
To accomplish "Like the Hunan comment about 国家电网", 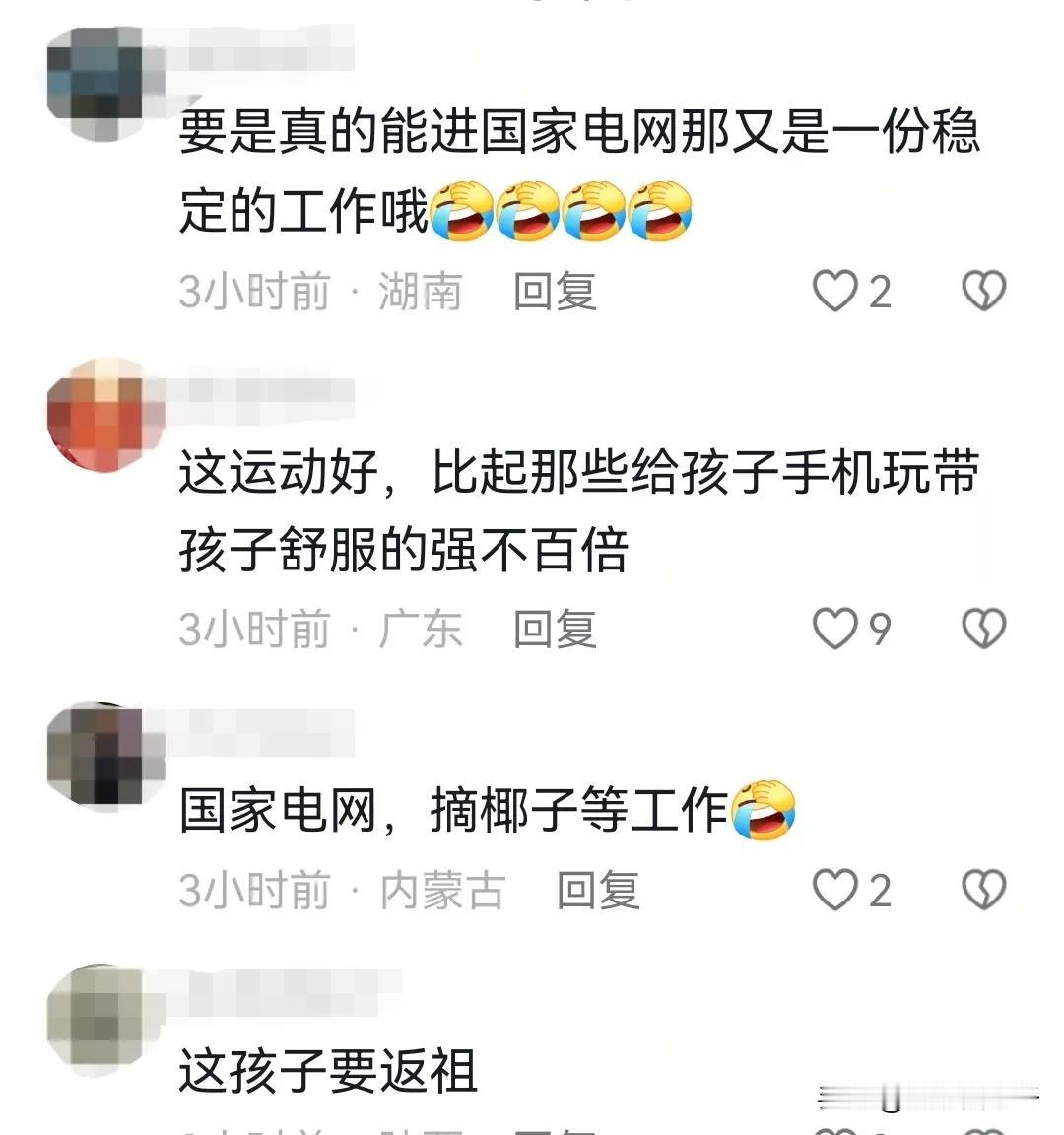I will [834, 291].
